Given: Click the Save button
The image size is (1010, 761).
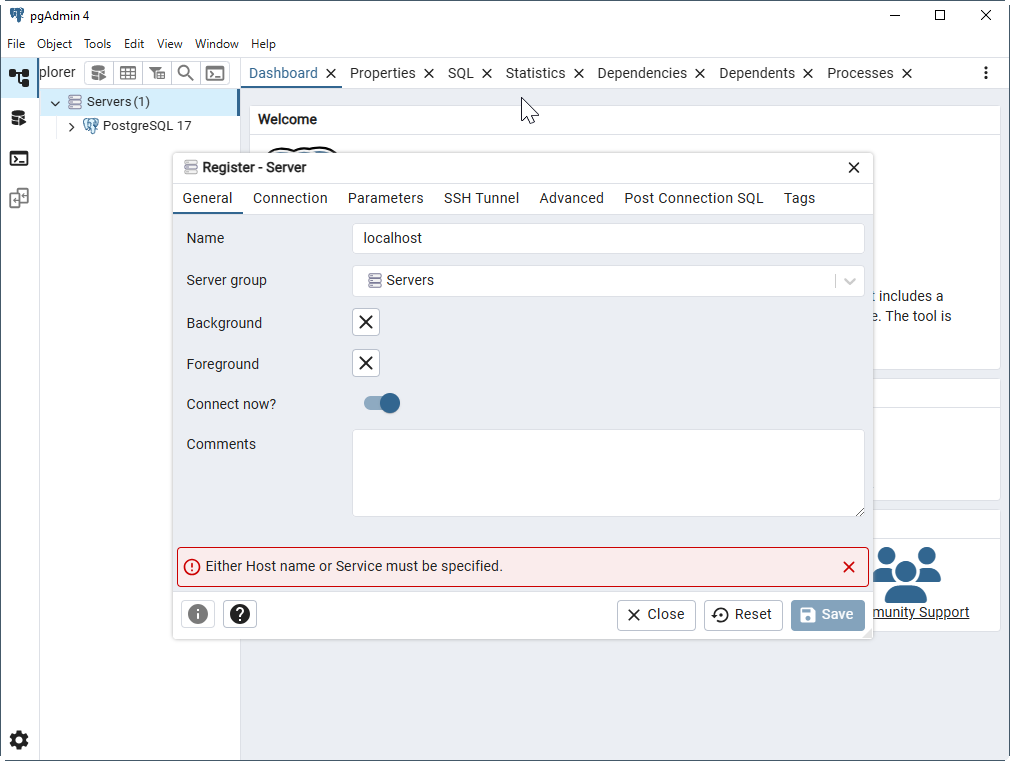Looking at the screenshot, I should (827, 615).
